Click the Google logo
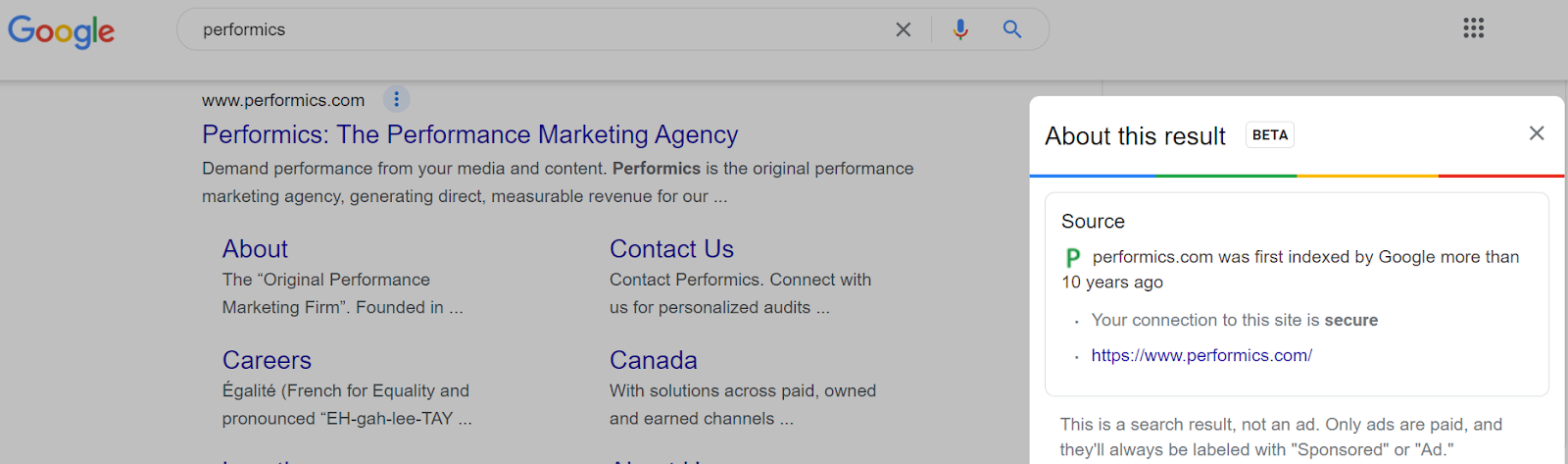This screenshot has height=464, width=1568. click(61, 30)
